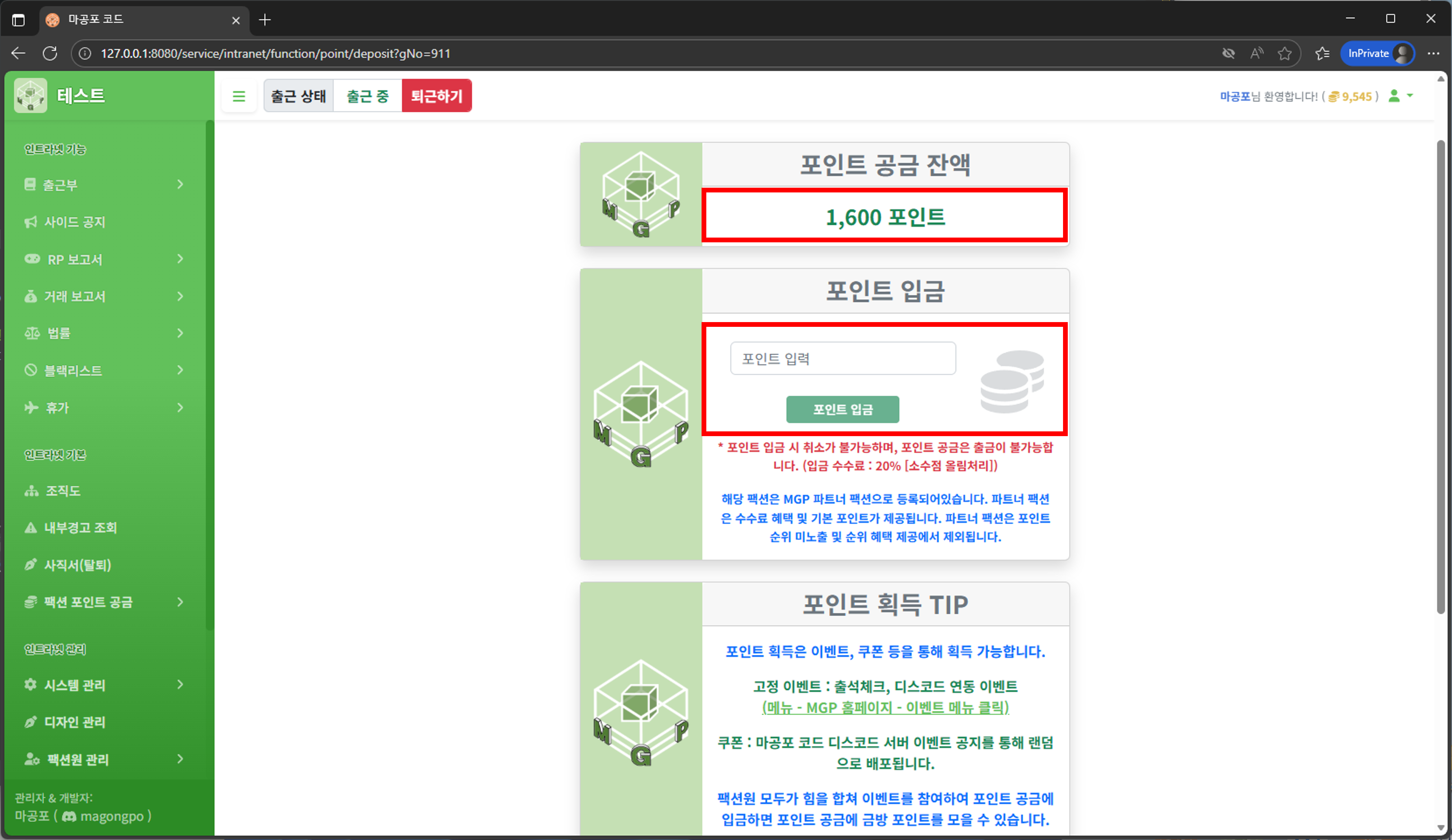Open the hamburger sidebar menu
Screen dimensions: 1452x840
(x=239, y=96)
